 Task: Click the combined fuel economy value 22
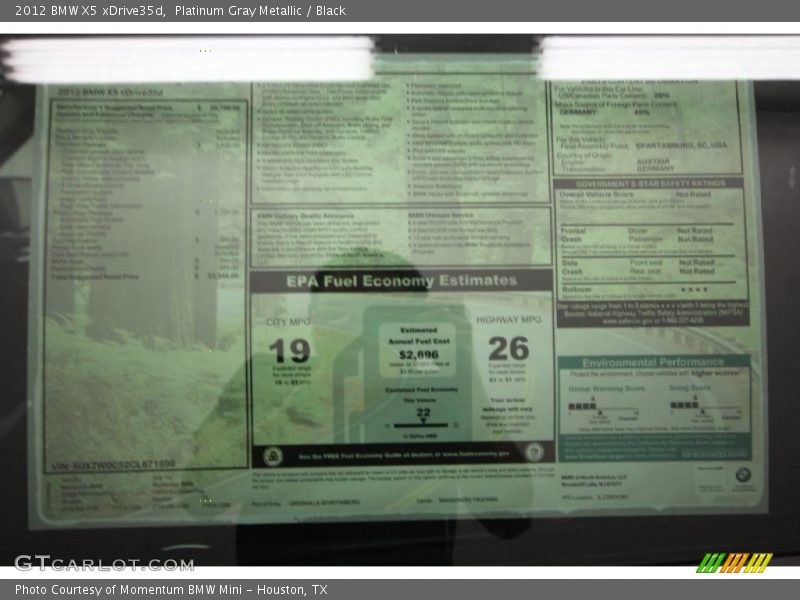[x=423, y=412]
